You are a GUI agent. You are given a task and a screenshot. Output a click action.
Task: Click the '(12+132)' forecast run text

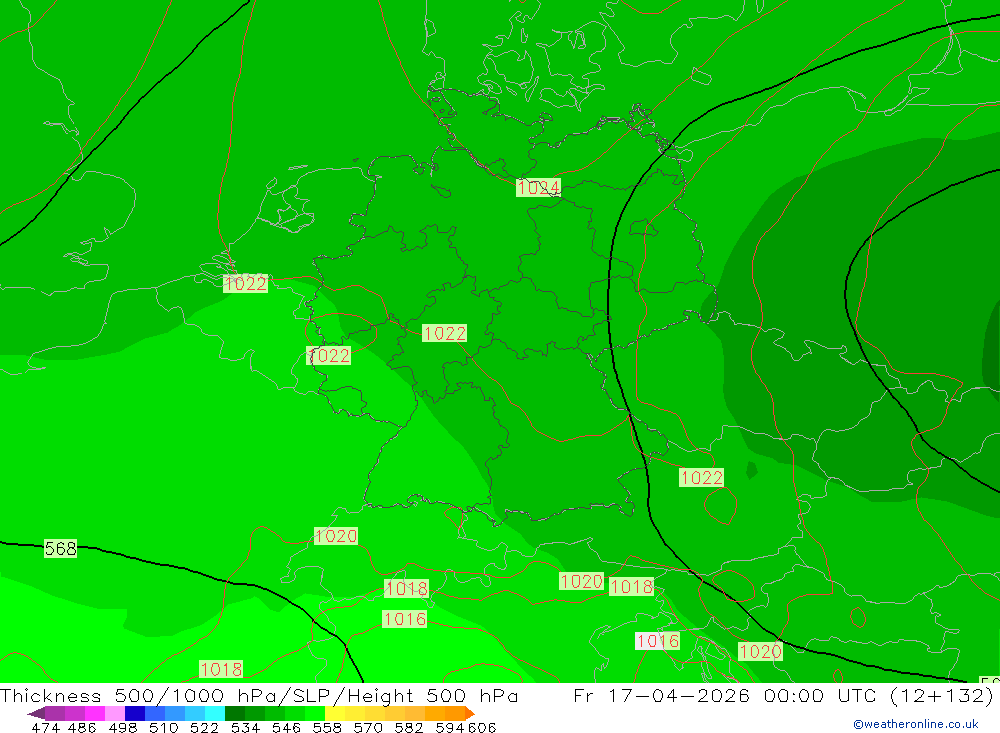coord(941,695)
